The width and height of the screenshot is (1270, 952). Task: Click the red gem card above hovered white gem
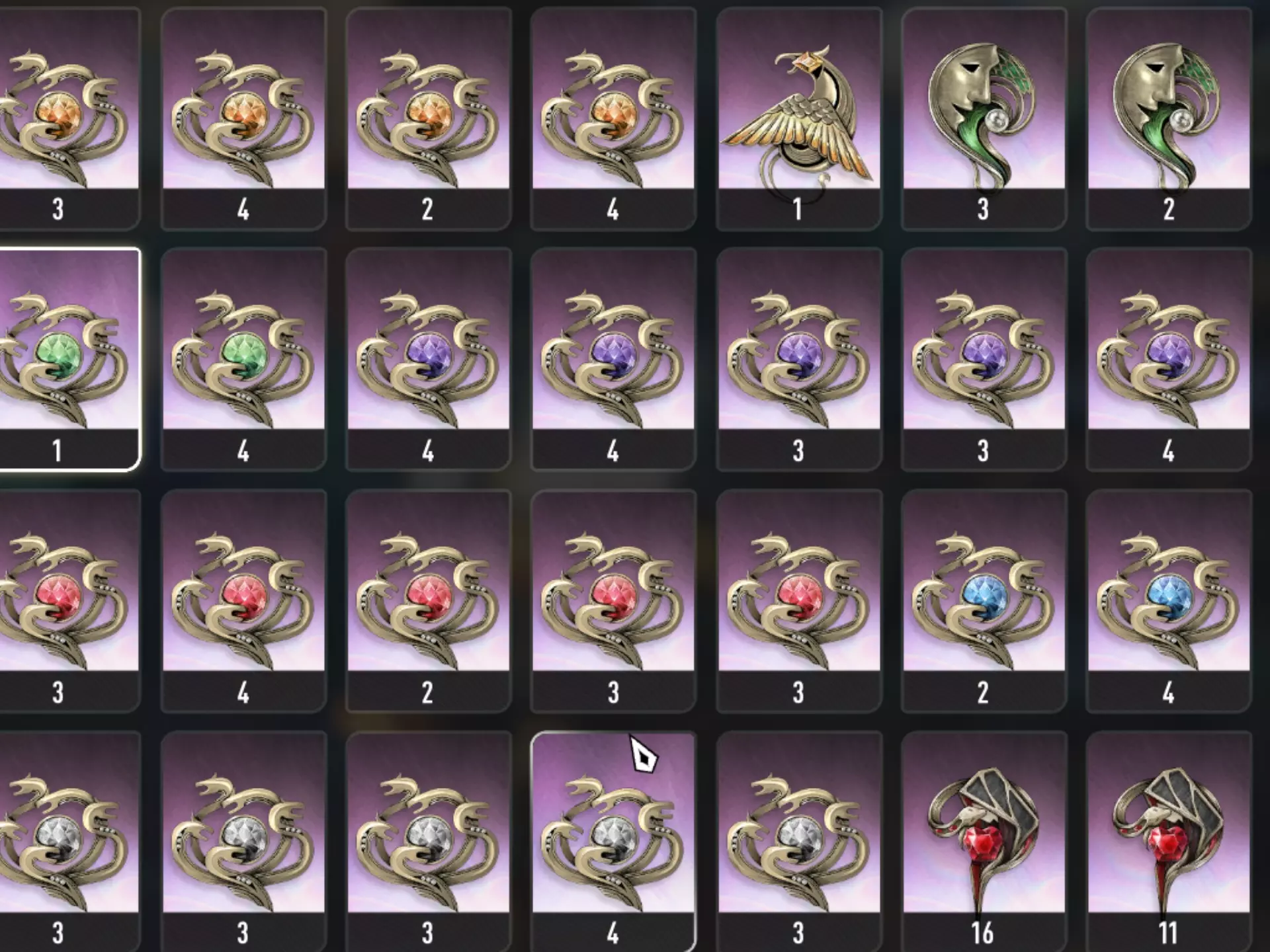613,601
